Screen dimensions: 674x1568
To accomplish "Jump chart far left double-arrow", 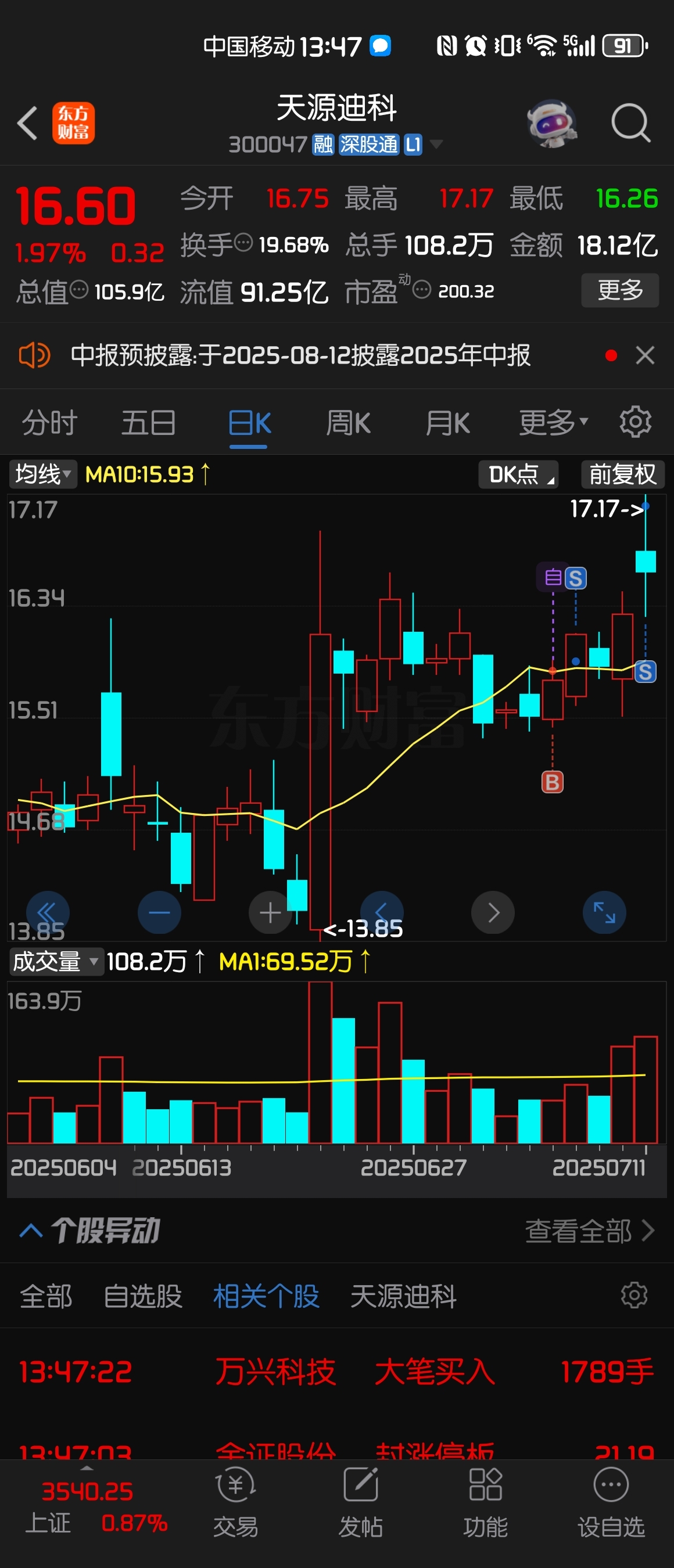I will tap(48, 912).
